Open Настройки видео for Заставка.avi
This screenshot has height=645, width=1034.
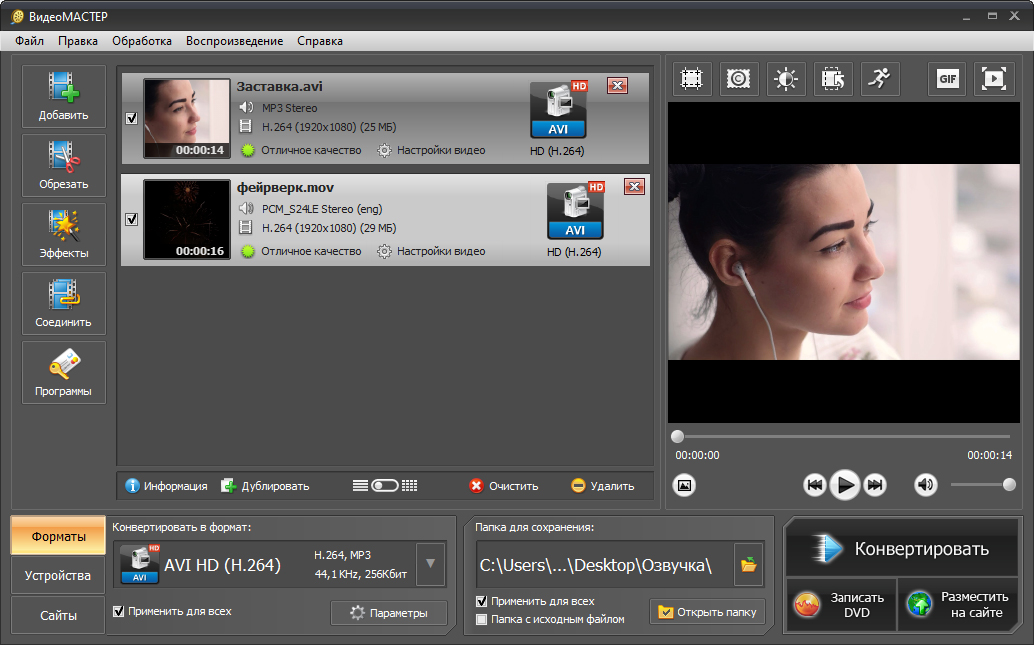[x=431, y=150]
